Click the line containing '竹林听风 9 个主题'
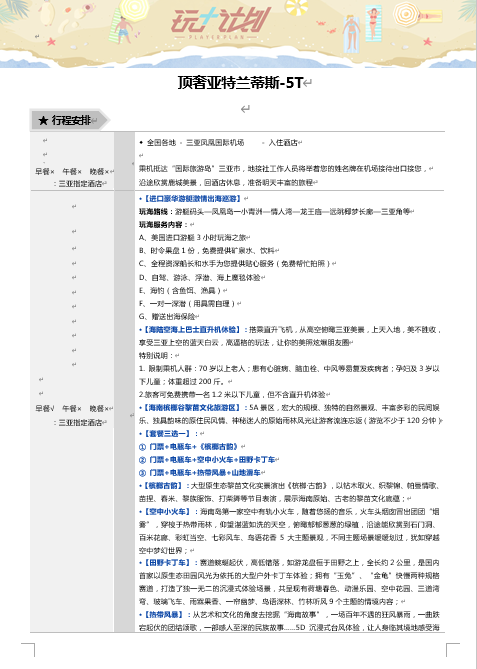 point(269,602)
